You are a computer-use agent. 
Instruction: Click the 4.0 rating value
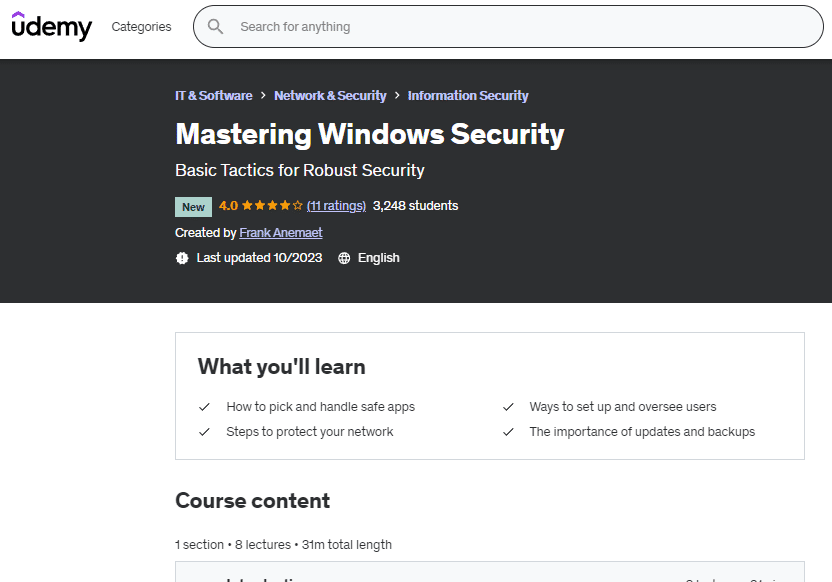[228, 206]
